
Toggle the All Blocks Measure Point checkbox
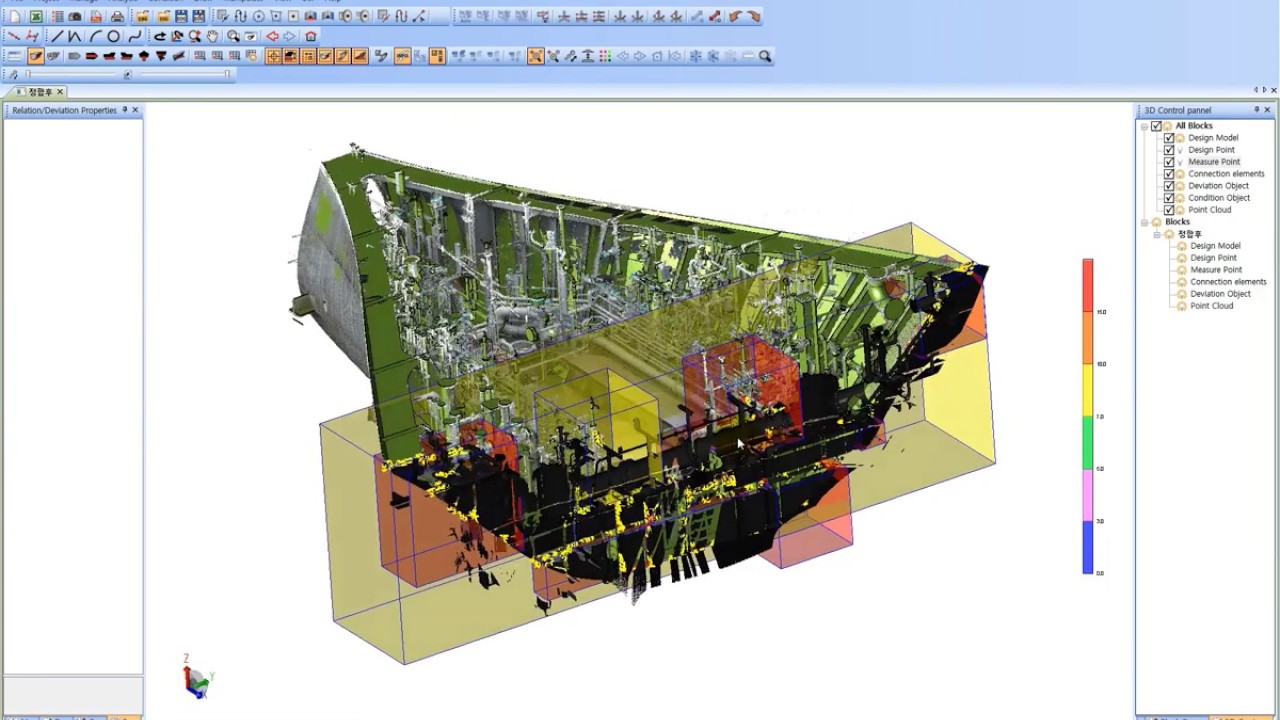click(1168, 162)
